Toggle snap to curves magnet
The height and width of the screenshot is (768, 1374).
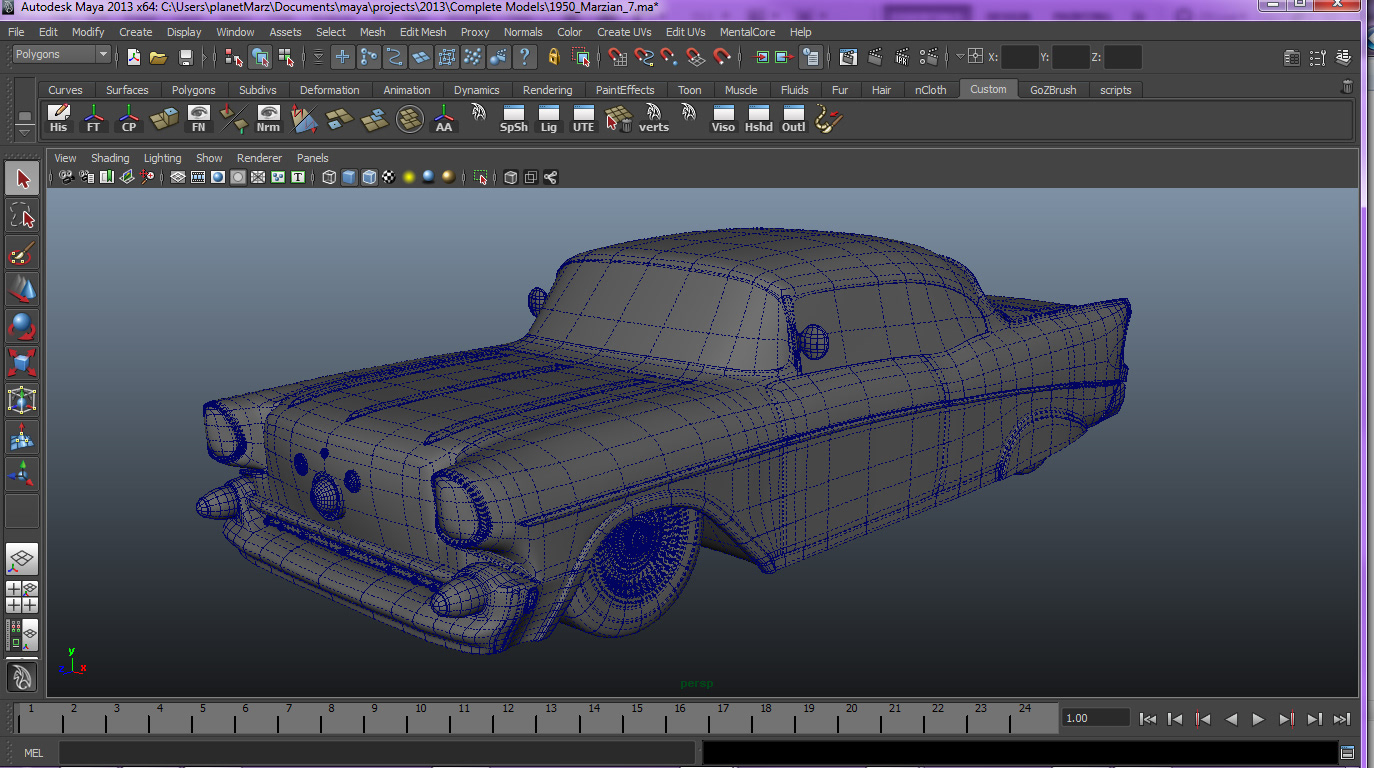[x=644, y=57]
